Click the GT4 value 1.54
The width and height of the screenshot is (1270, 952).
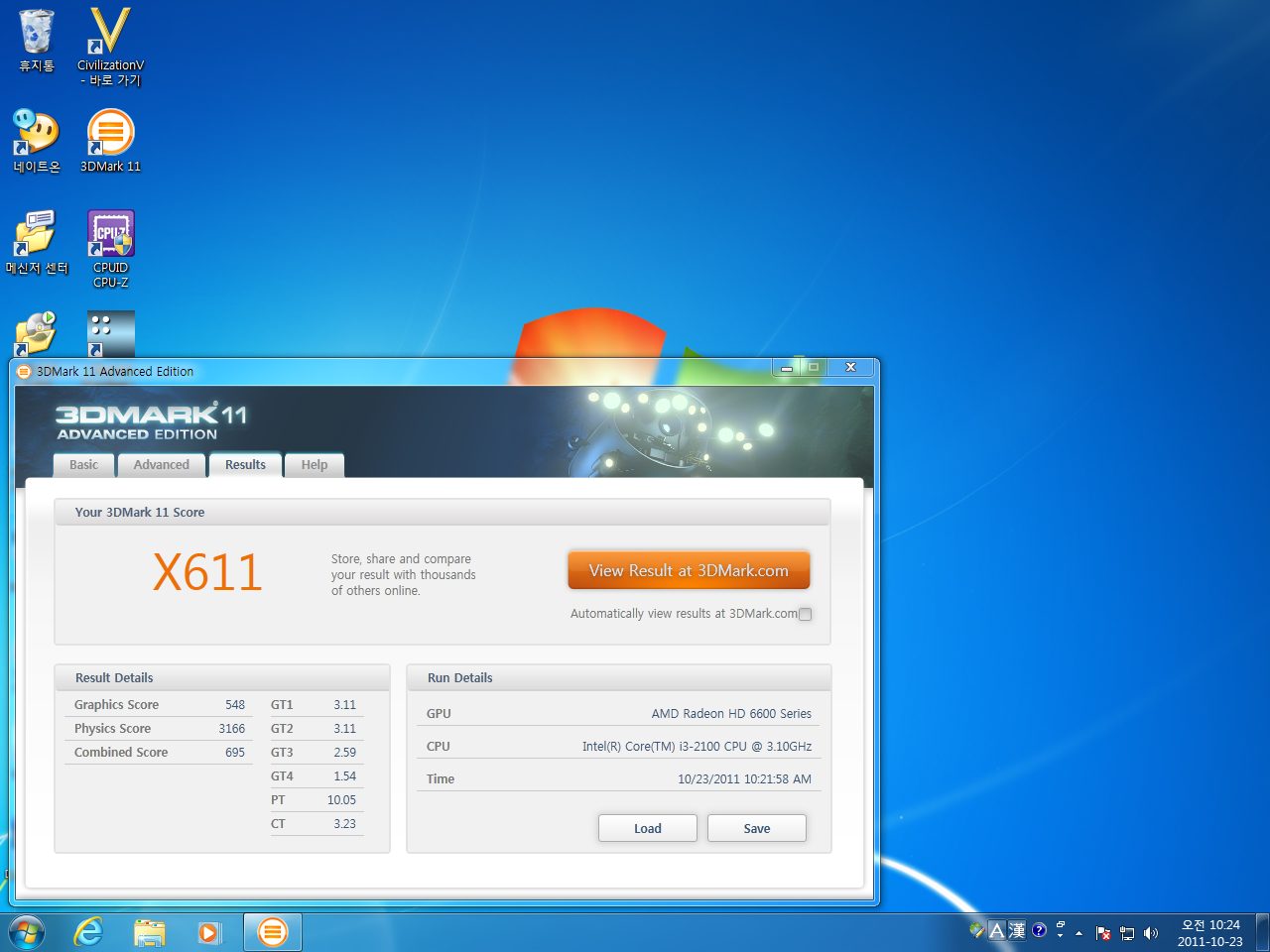[x=344, y=776]
